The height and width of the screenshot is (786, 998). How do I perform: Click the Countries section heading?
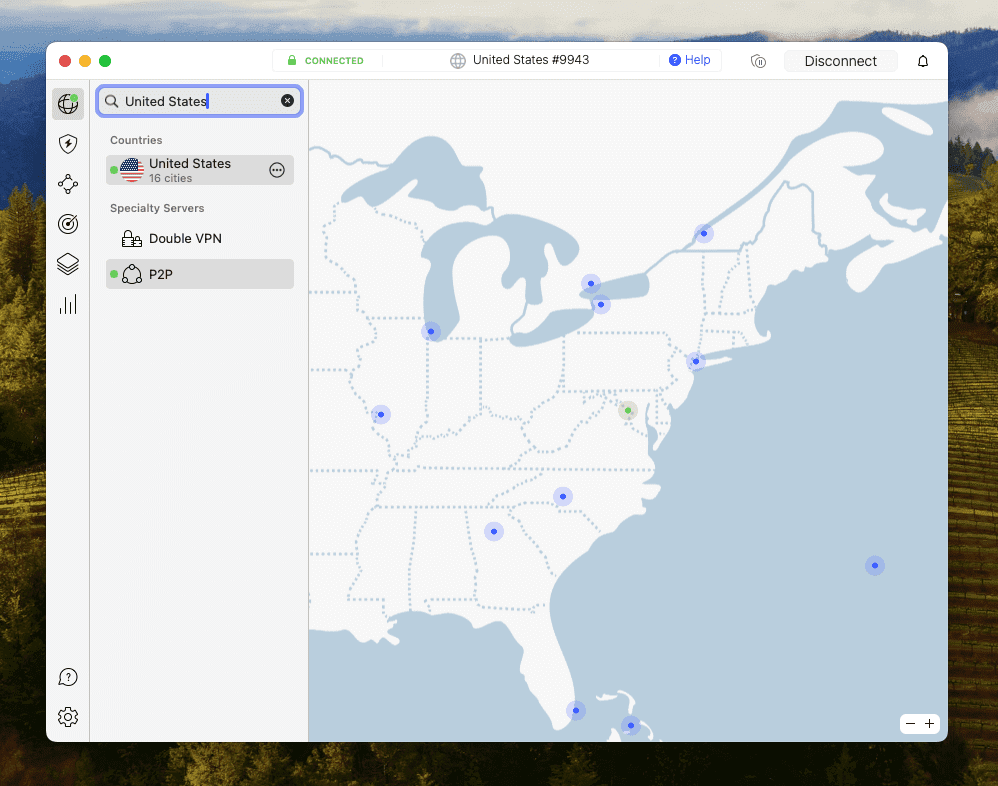click(136, 140)
